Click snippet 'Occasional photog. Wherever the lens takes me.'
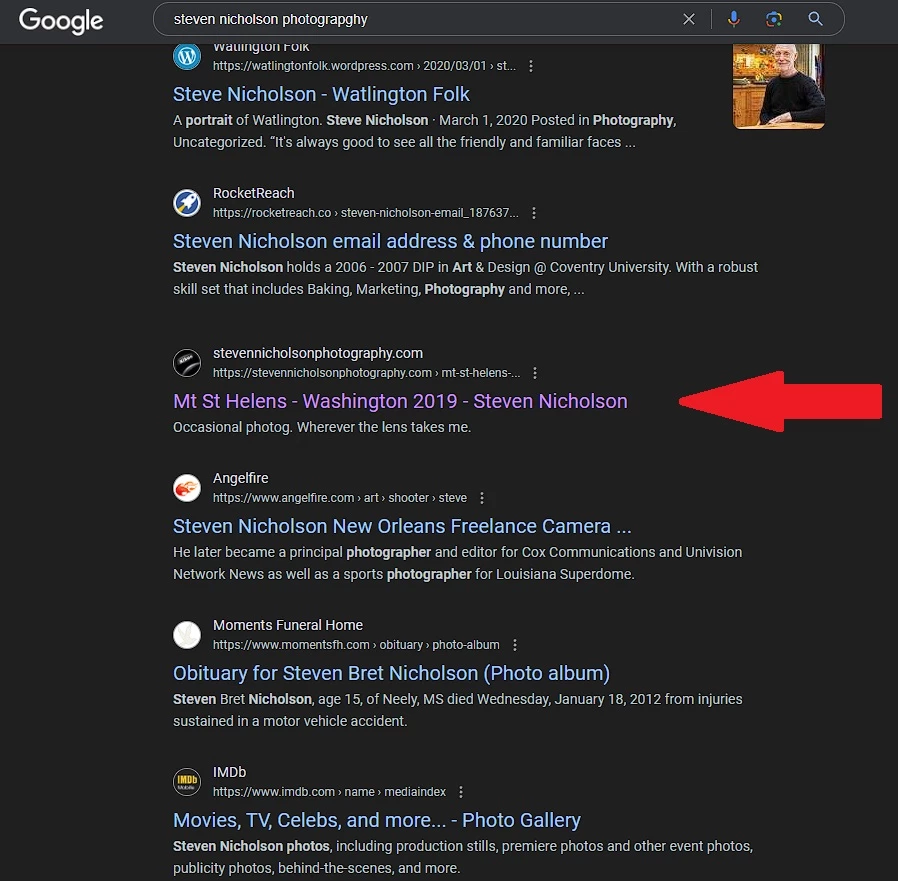 (322, 427)
